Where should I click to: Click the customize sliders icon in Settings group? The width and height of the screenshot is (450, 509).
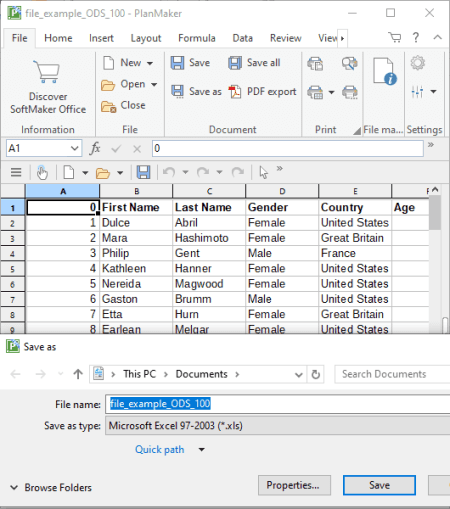[417, 92]
